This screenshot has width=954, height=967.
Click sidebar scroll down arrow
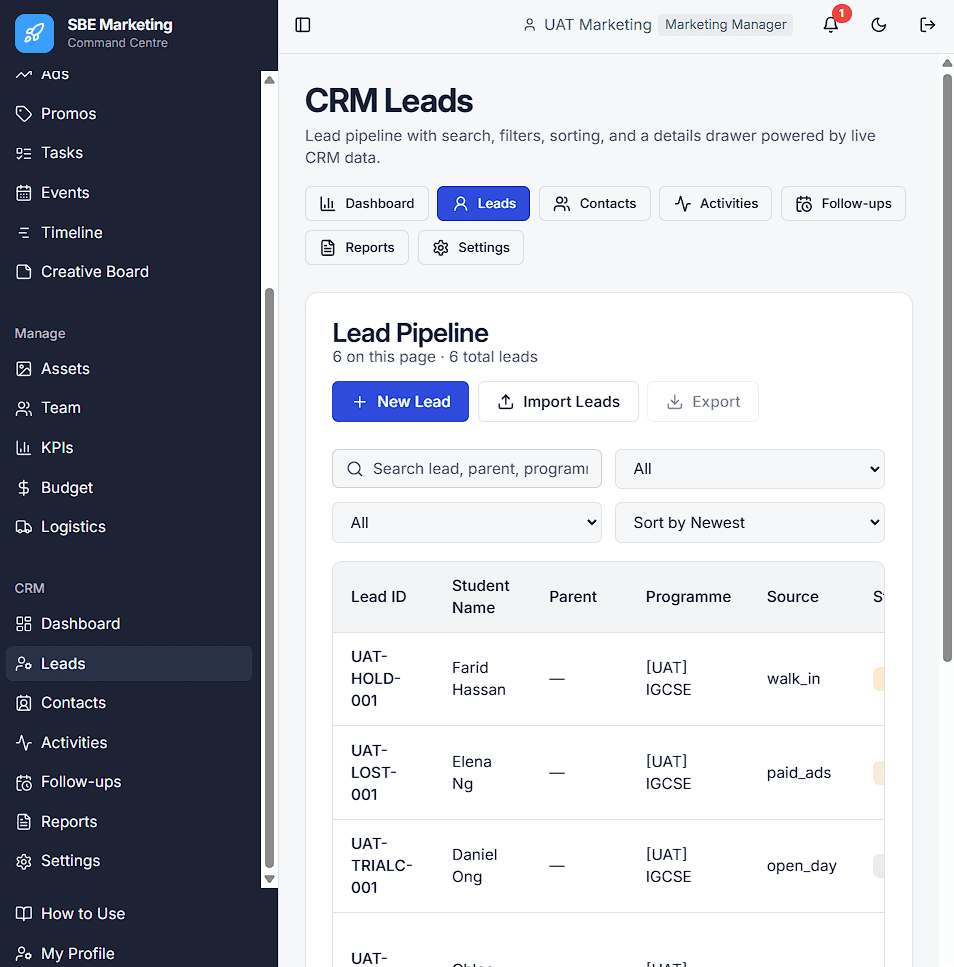click(x=269, y=879)
